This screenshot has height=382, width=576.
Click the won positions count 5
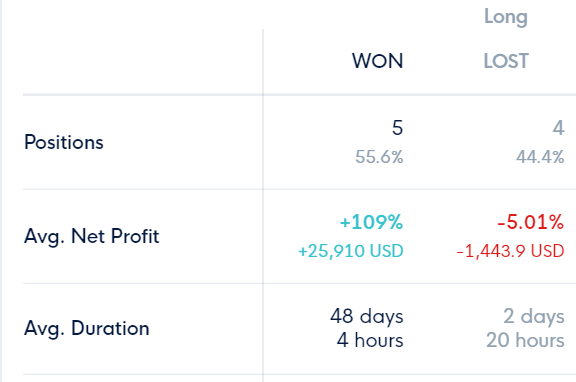point(397,128)
